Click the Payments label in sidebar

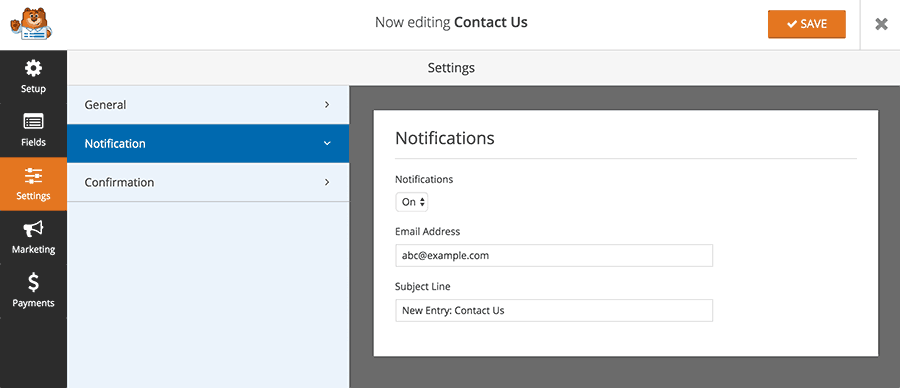pos(33,303)
